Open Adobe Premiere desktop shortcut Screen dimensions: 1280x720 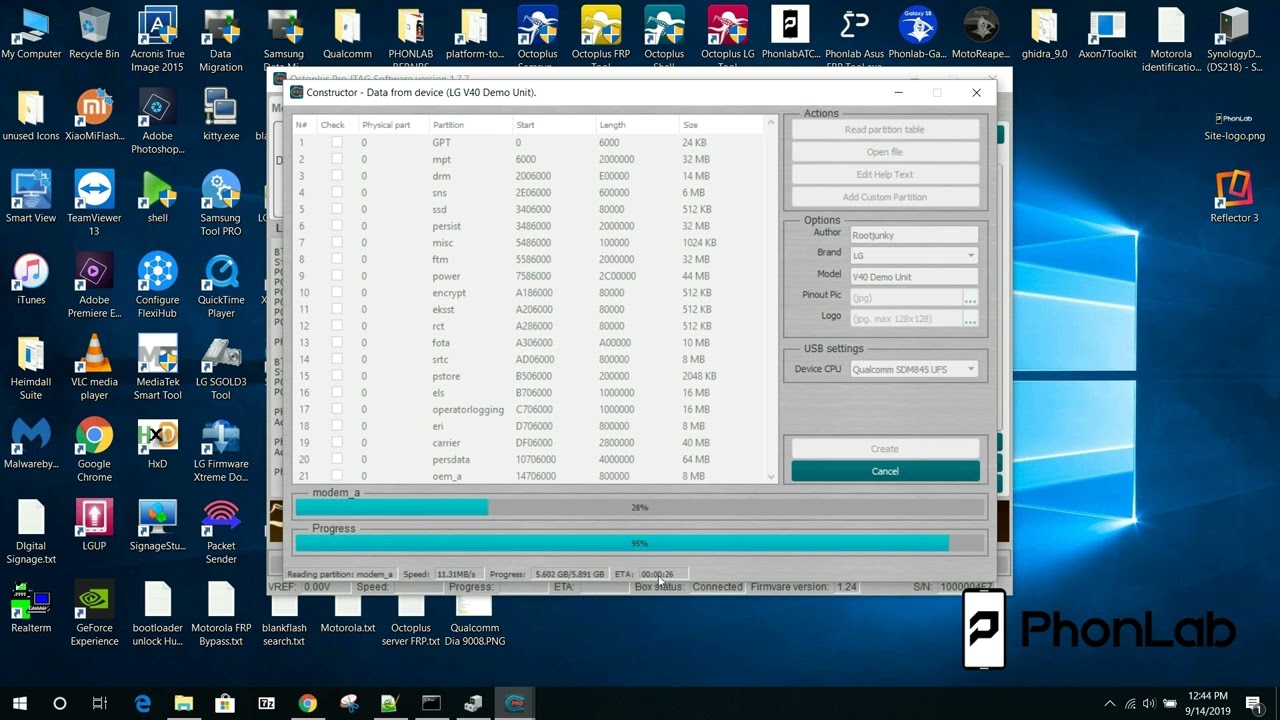pyautogui.click(x=94, y=286)
